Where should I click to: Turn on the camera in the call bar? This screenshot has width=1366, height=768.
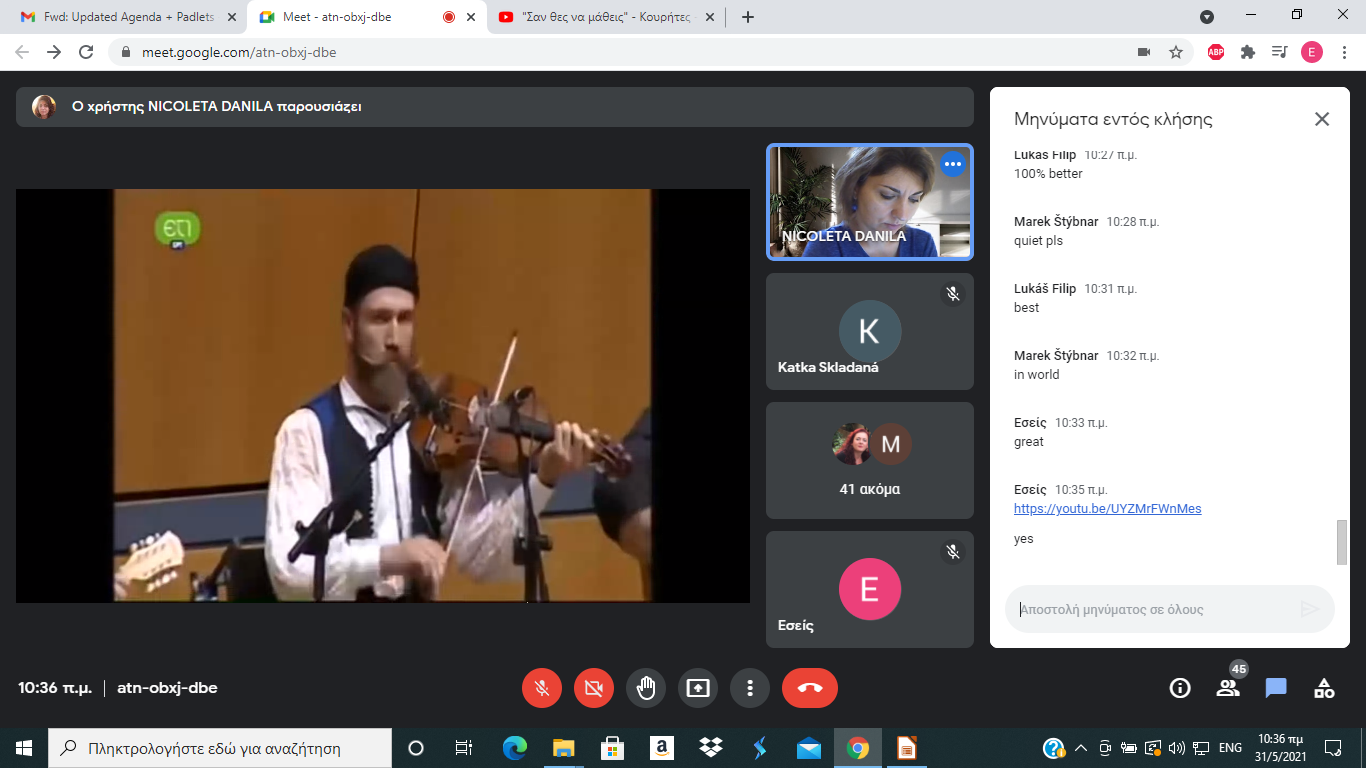[x=594, y=688]
